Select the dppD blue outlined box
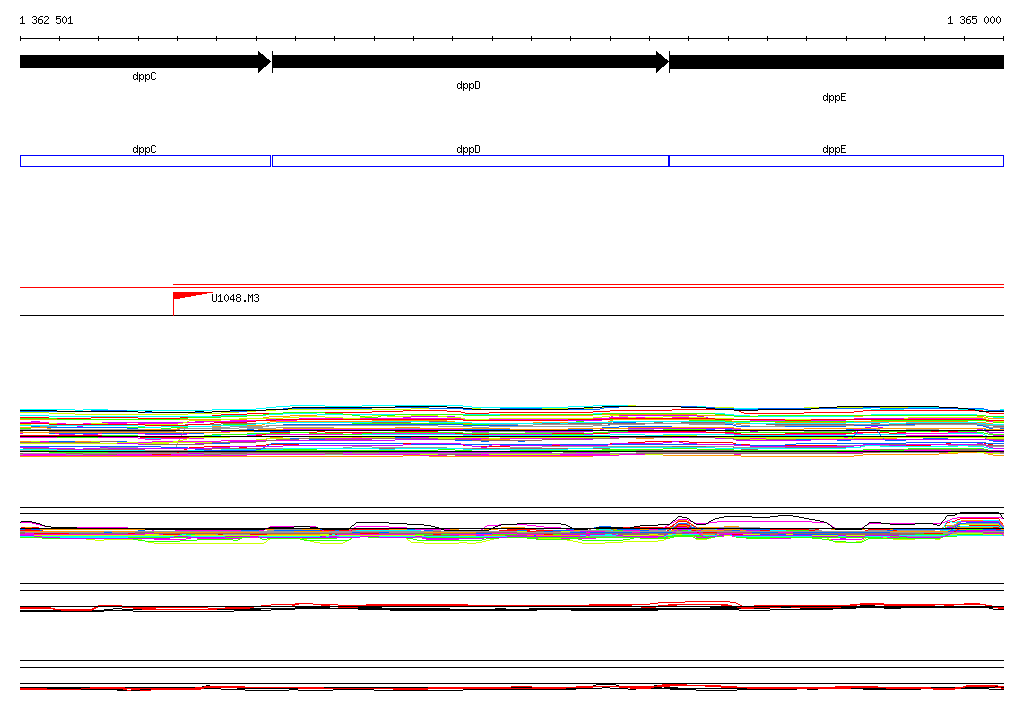Screen dimensions: 1024x714 [470, 161]
